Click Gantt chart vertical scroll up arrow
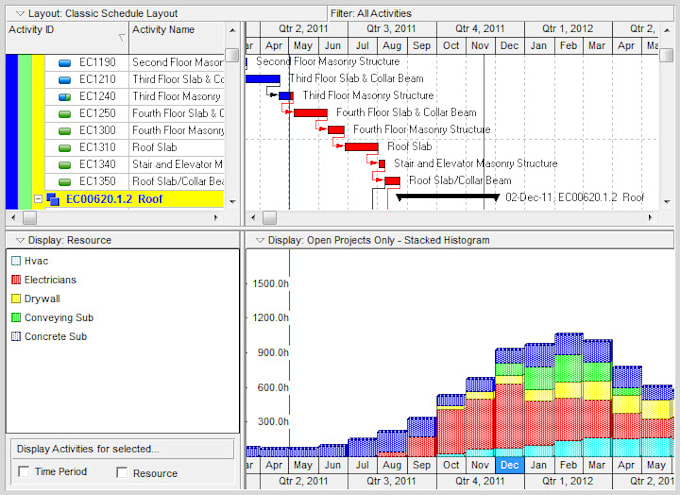This screenshot has height=495, width=680. pos(667,30)
